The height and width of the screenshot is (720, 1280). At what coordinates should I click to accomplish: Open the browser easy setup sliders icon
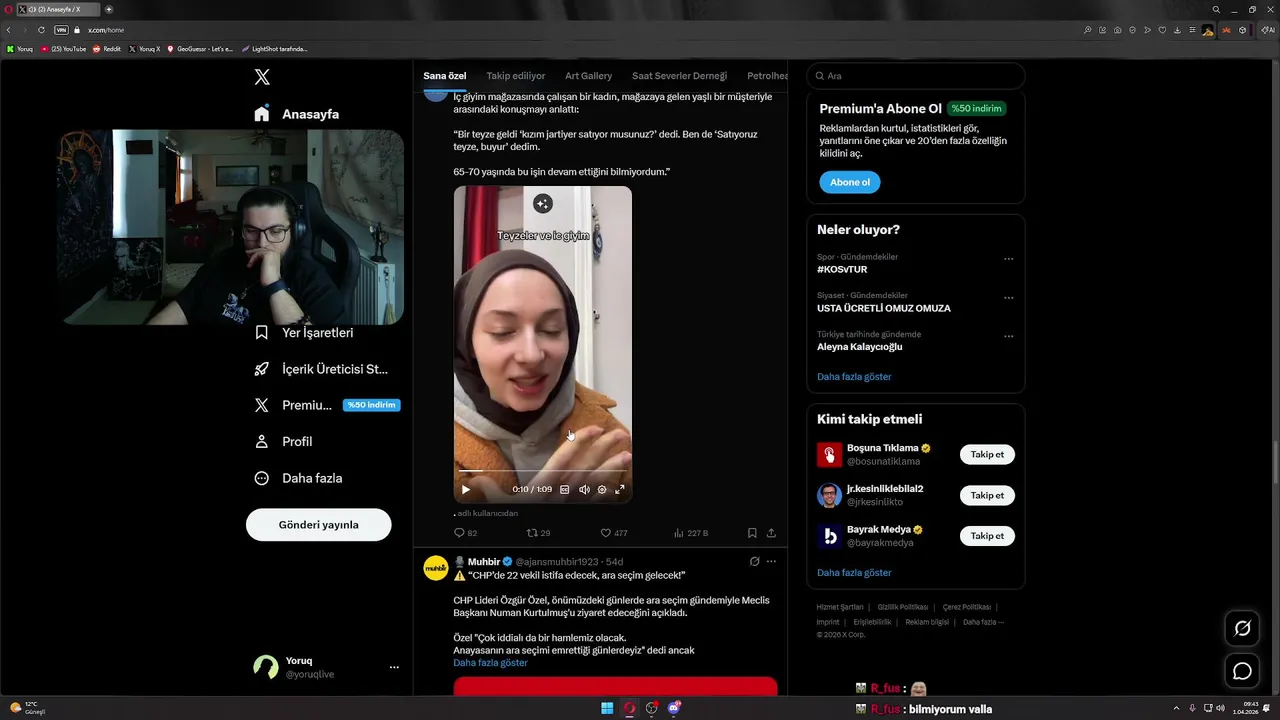tap(1192, 30)
